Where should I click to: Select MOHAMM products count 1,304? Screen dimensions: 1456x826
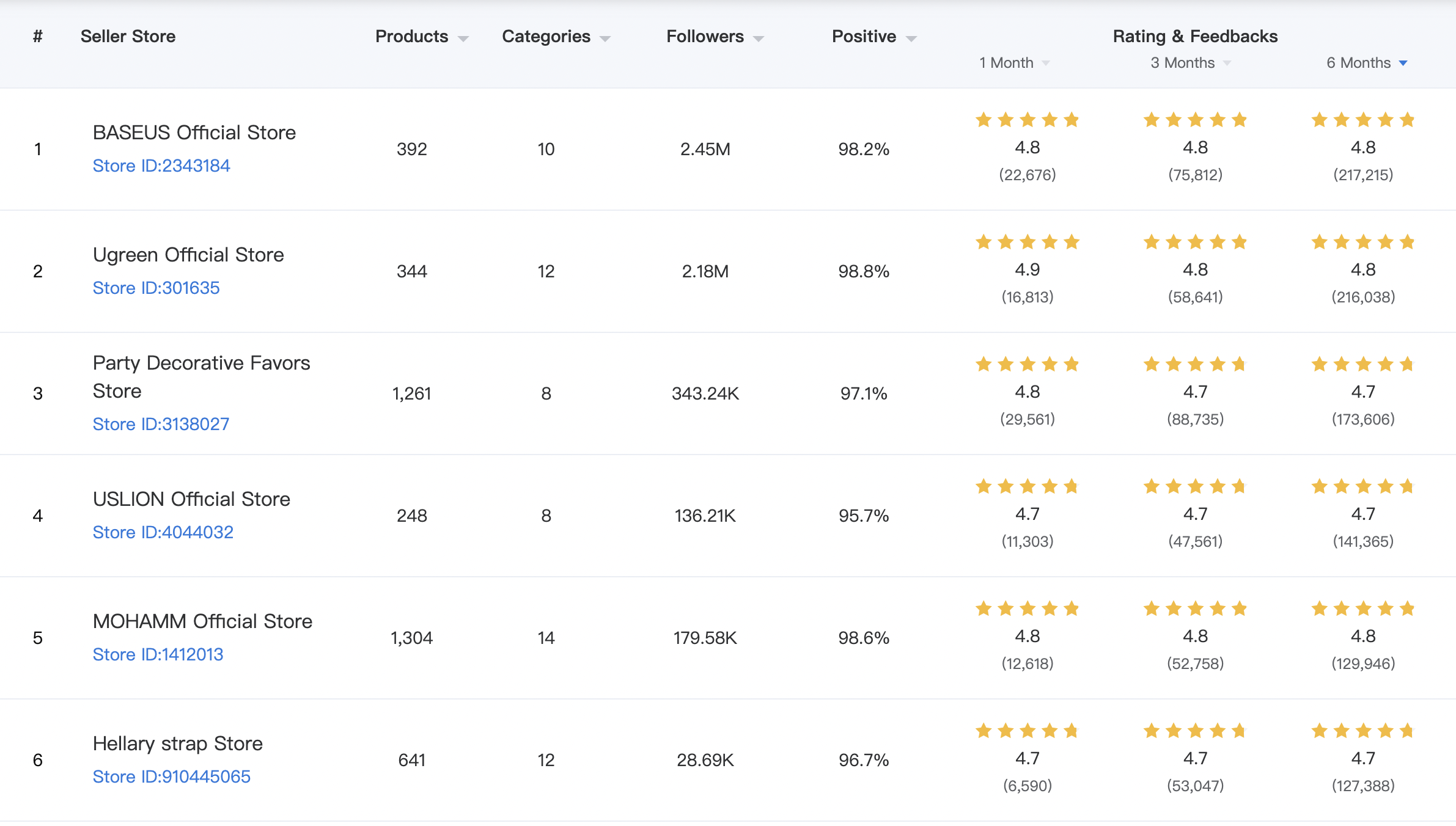411,638
